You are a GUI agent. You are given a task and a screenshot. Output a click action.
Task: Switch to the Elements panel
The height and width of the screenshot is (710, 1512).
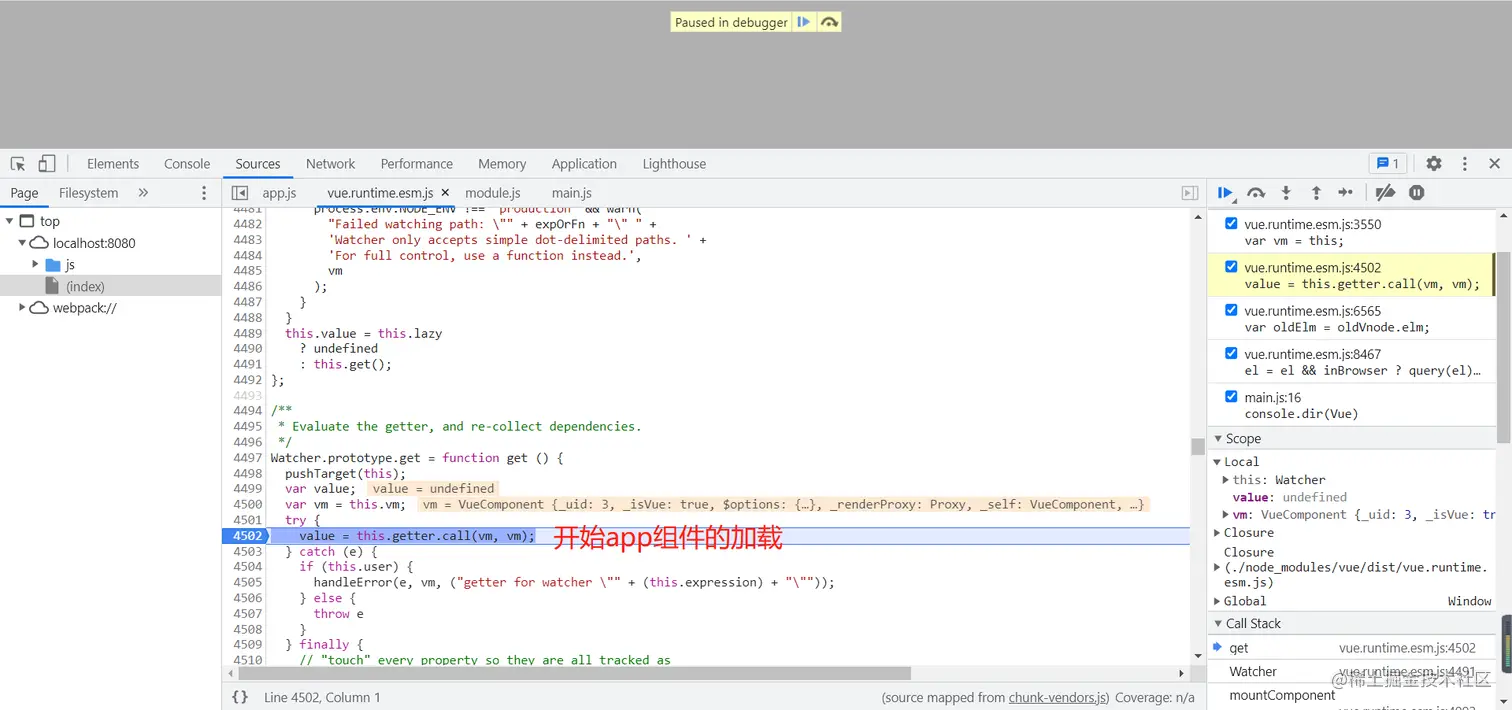pos(113,164)
